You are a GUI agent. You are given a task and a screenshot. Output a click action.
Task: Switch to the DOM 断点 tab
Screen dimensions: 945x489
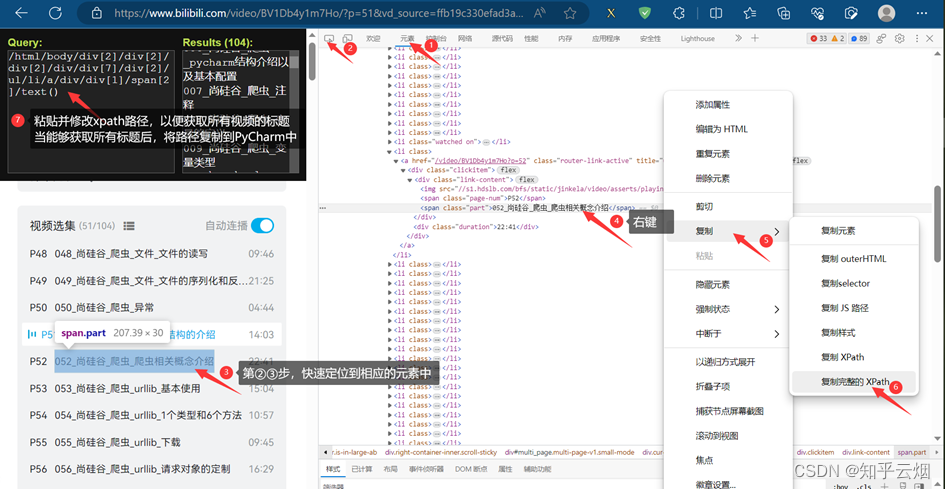(x=471, y=469)
